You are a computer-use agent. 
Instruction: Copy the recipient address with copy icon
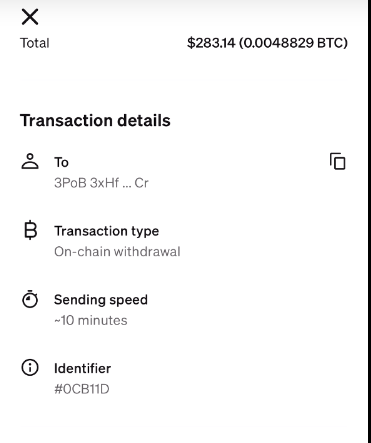338,161
